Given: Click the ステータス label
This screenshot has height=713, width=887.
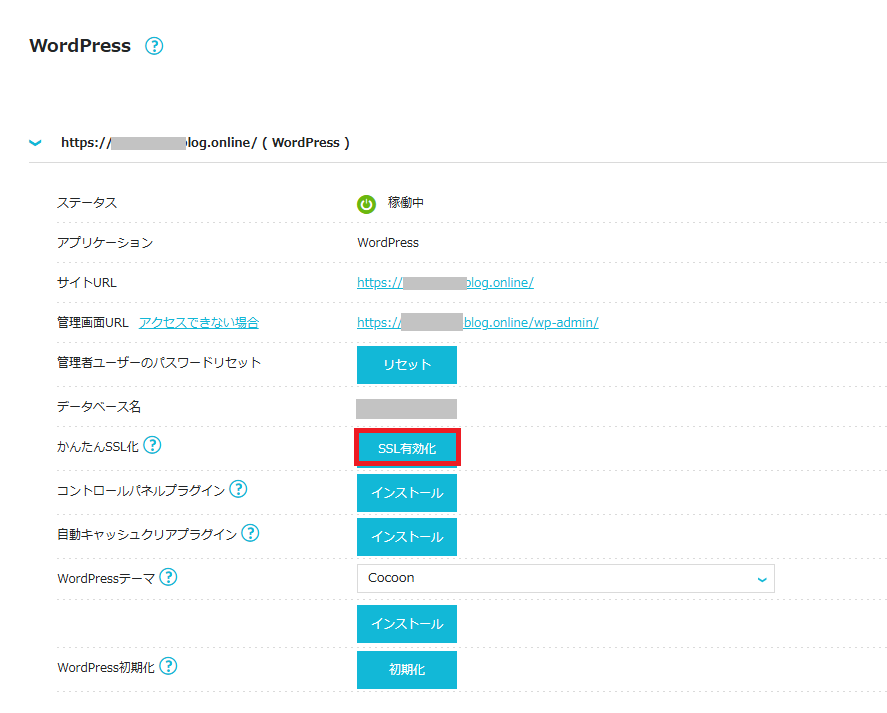Looking at the screenshot, I should [x=87, y=203].
